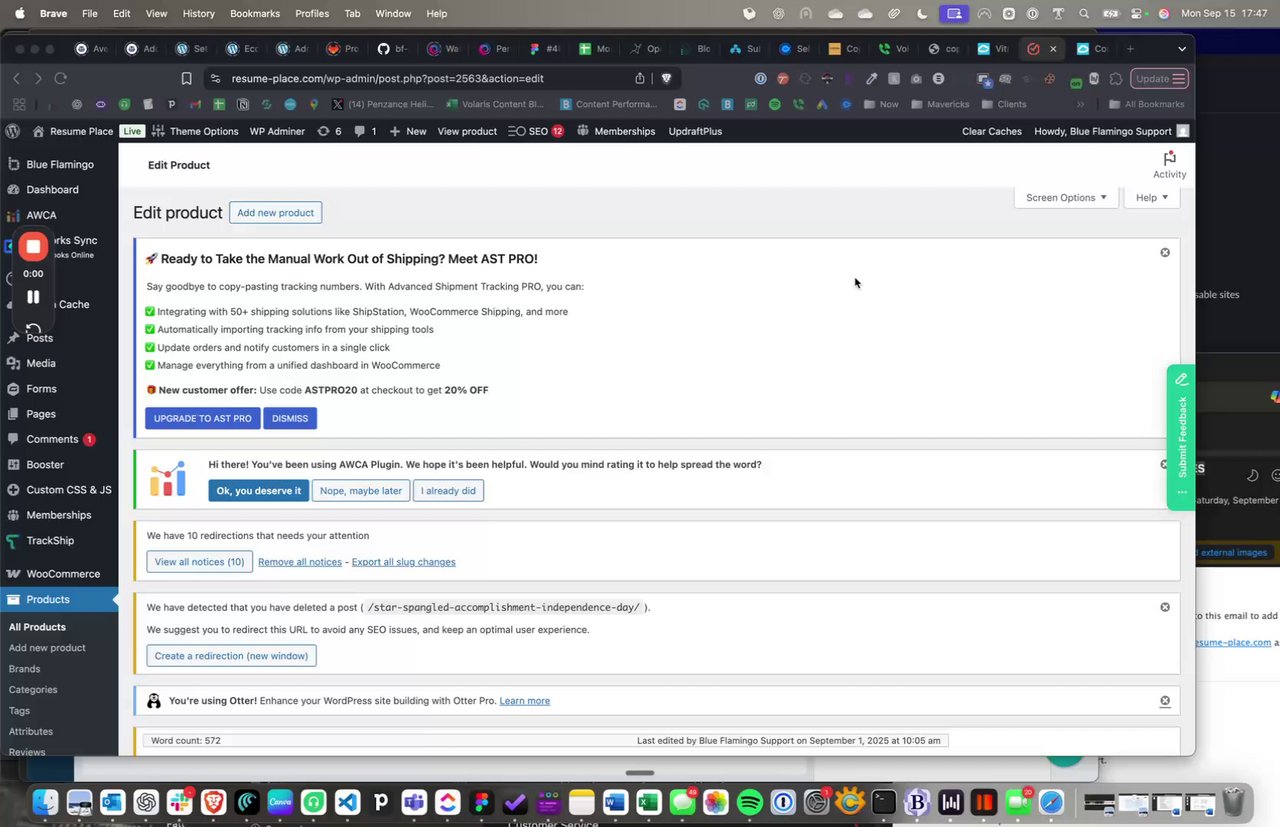Expand the Screen Options panel

[1066, 197]
